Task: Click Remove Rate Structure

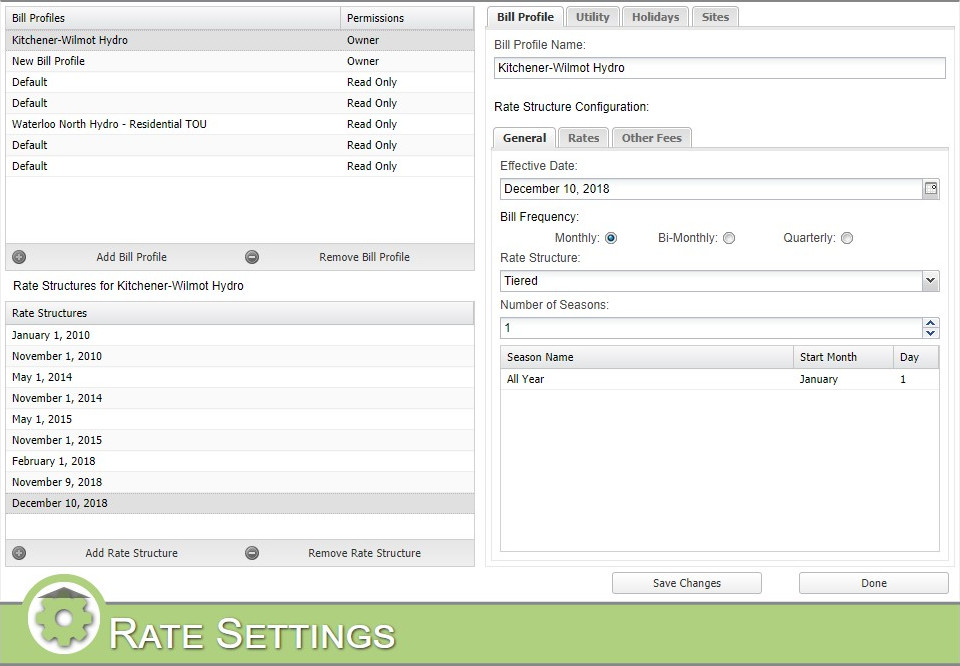Action: (x=364, y=553)
